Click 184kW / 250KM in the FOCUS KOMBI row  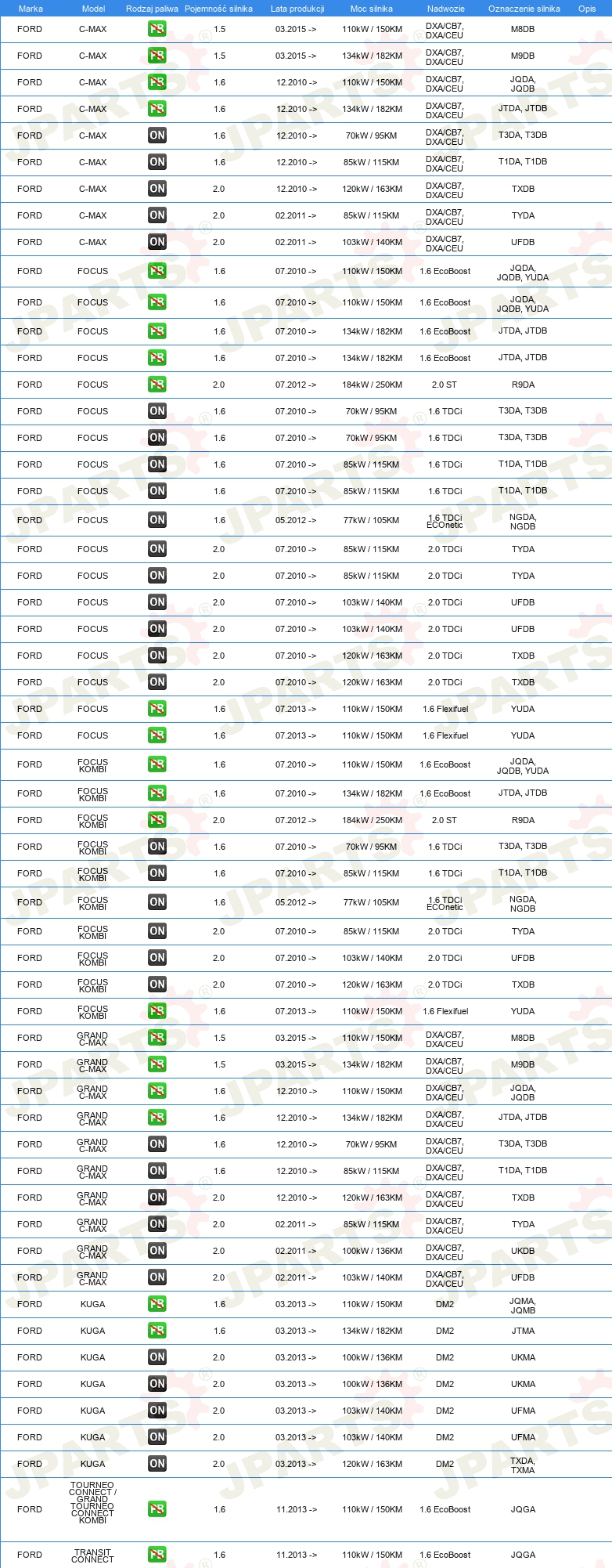[x=372, y=820]
